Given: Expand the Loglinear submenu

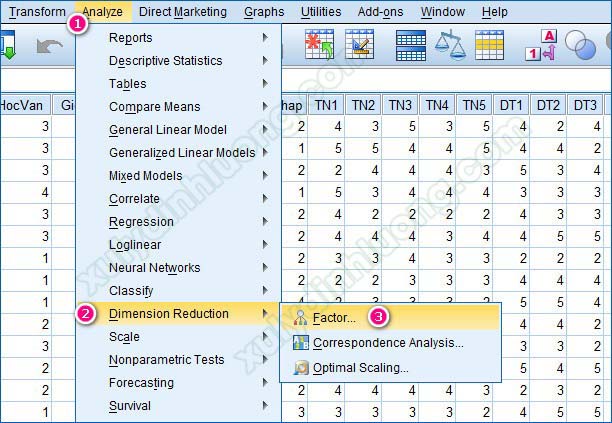Looking at the screenshot, I should pyautogui.click(x=178, y=245).
